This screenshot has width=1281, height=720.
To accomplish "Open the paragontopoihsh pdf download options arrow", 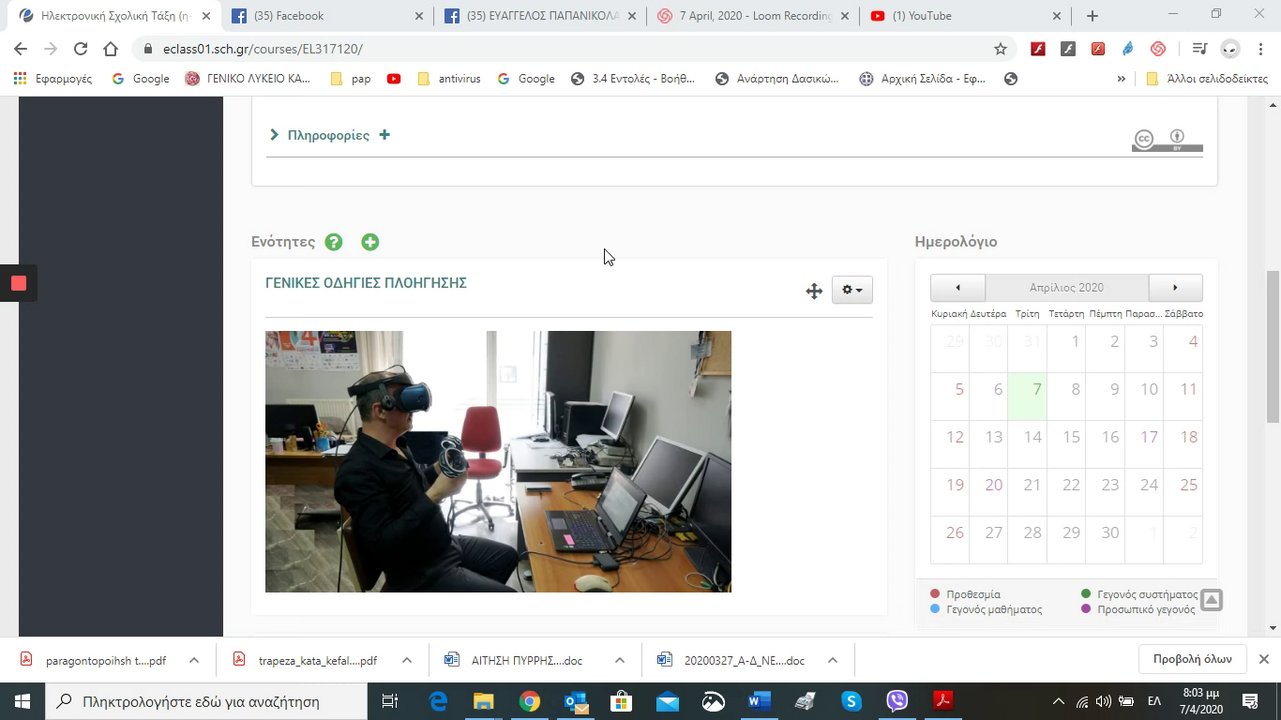I will coord(194,660).
